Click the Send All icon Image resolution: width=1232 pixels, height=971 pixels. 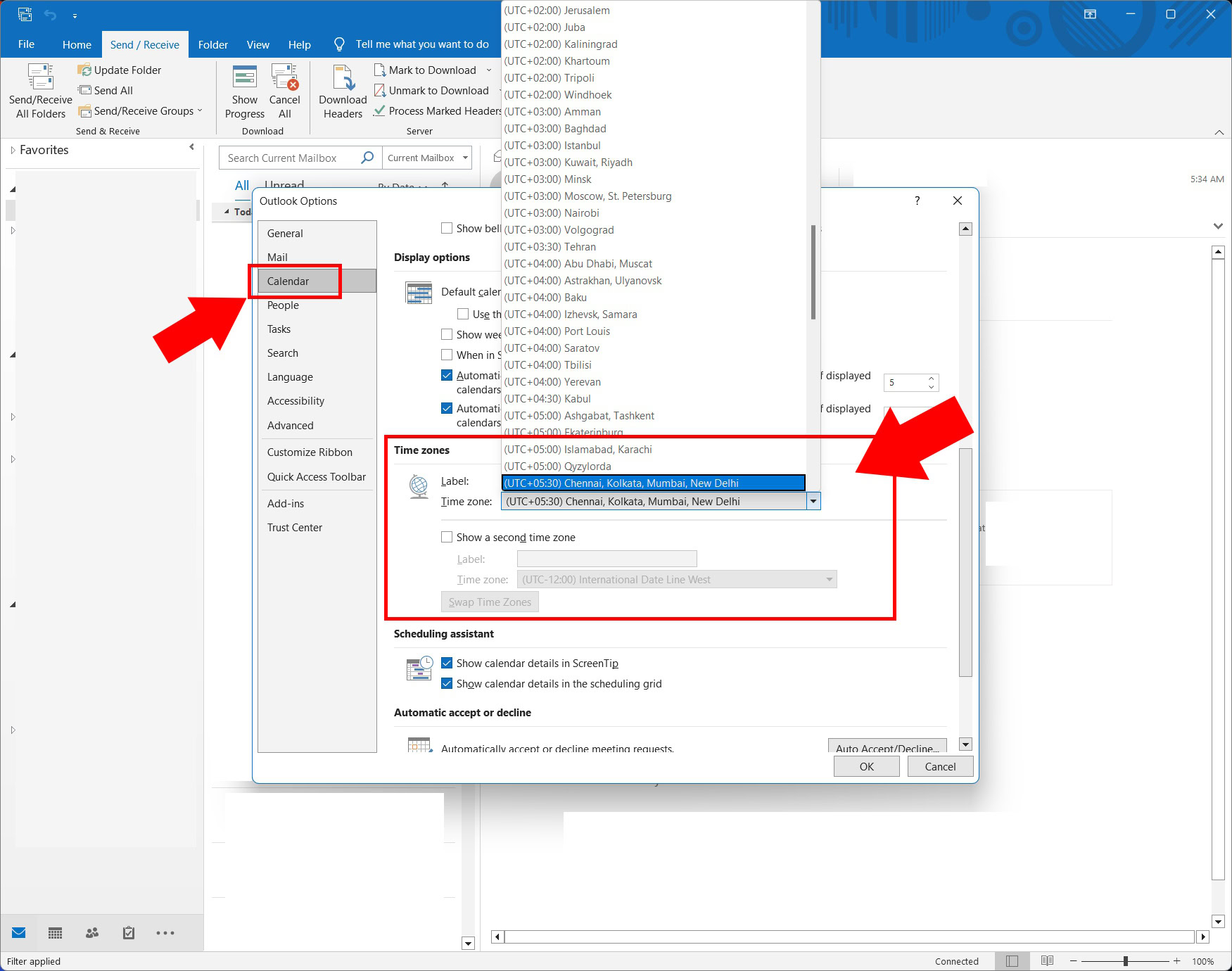click(86, 90)
